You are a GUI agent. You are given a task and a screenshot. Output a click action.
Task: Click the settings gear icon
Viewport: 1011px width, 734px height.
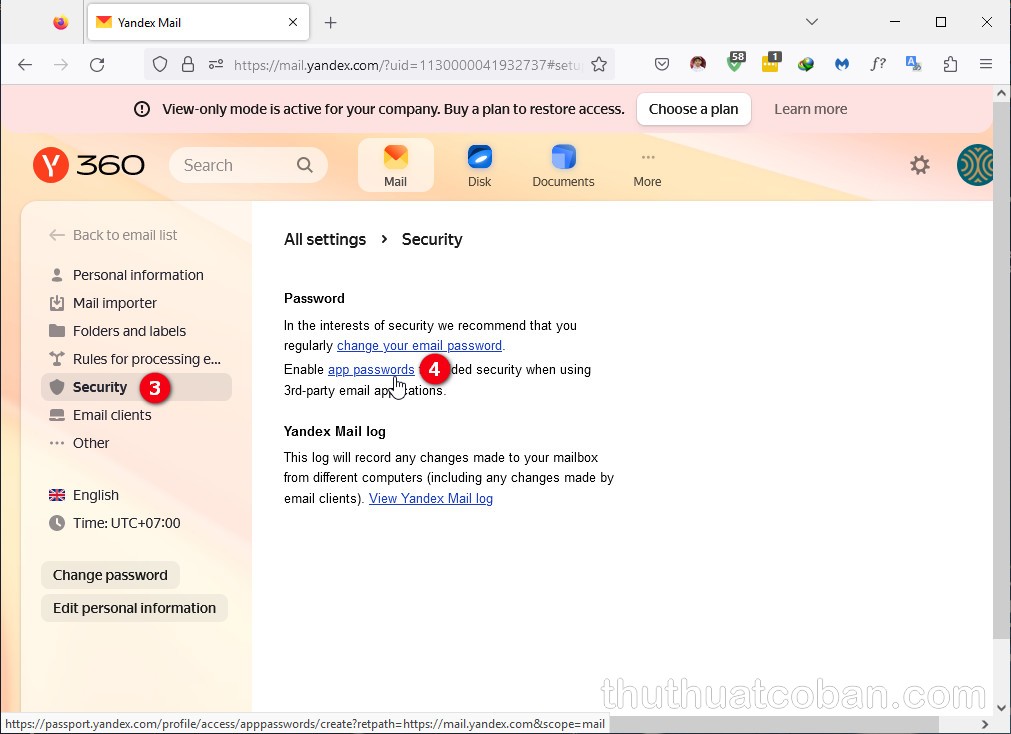pos(919,165)
